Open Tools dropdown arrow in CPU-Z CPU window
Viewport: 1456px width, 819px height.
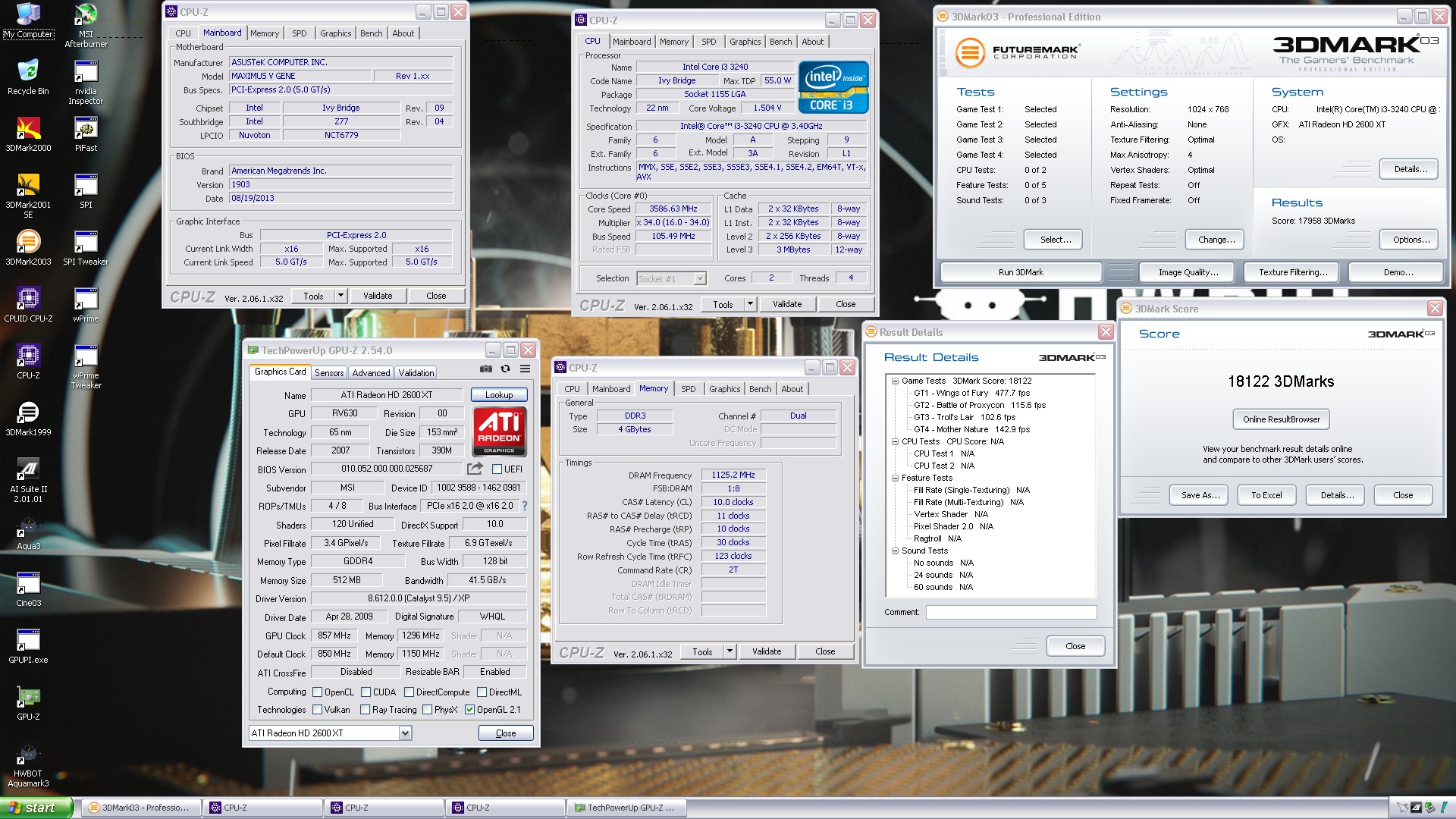pos(750,304)
